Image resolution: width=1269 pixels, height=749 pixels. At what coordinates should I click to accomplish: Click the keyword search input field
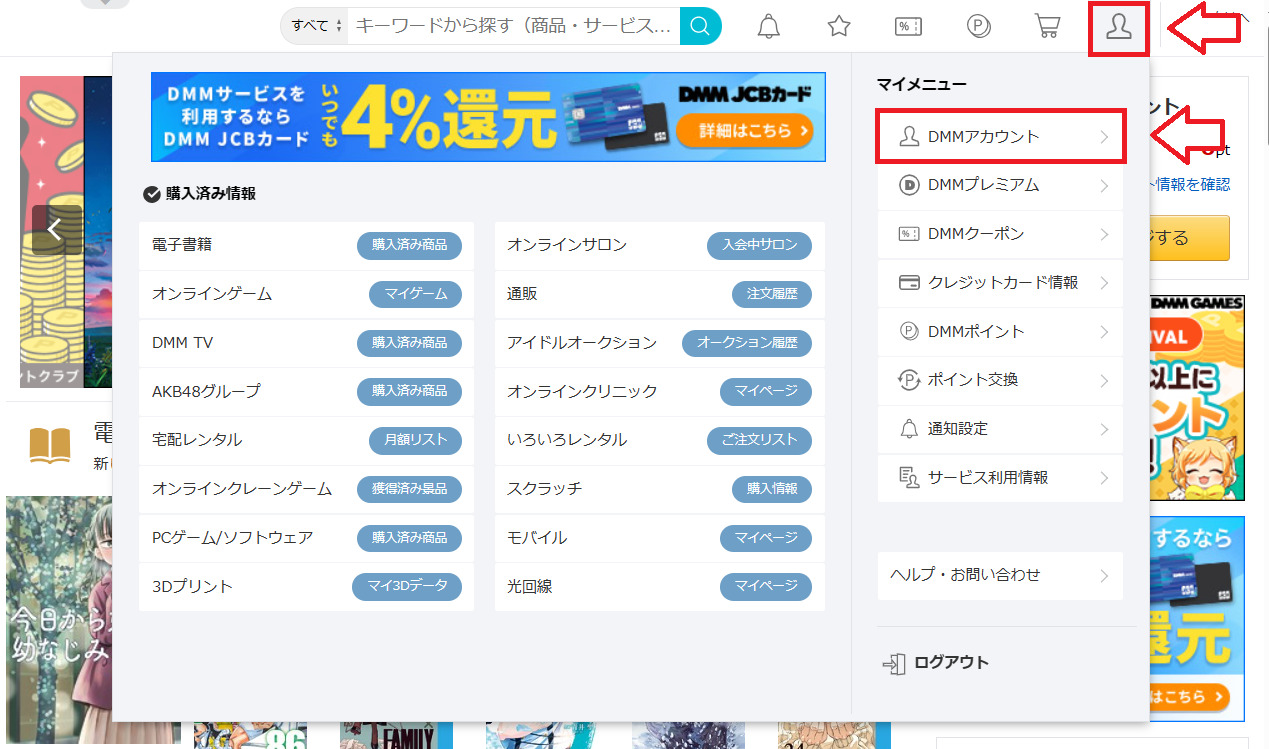(x=514, y=26)
